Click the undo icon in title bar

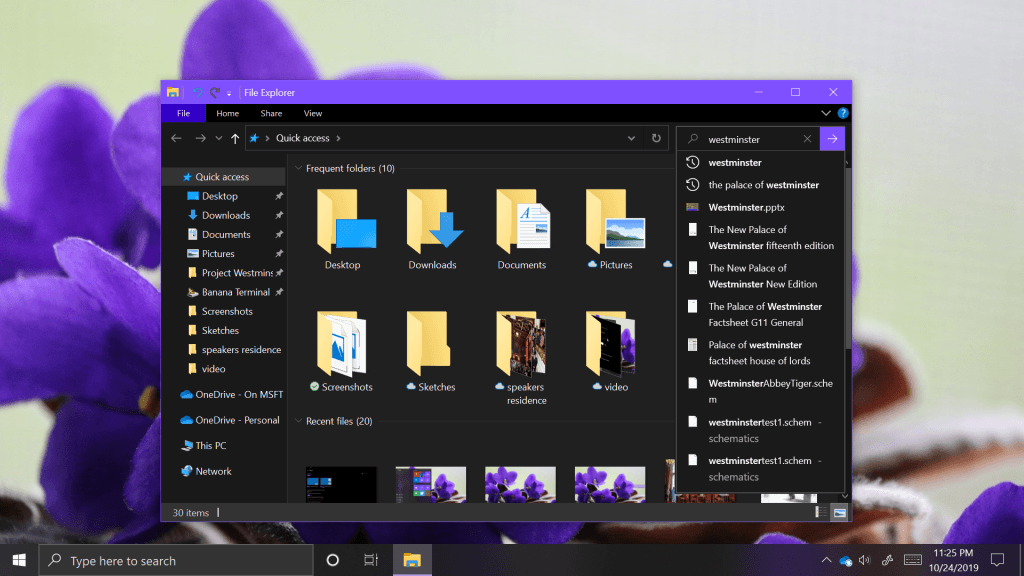197,93
